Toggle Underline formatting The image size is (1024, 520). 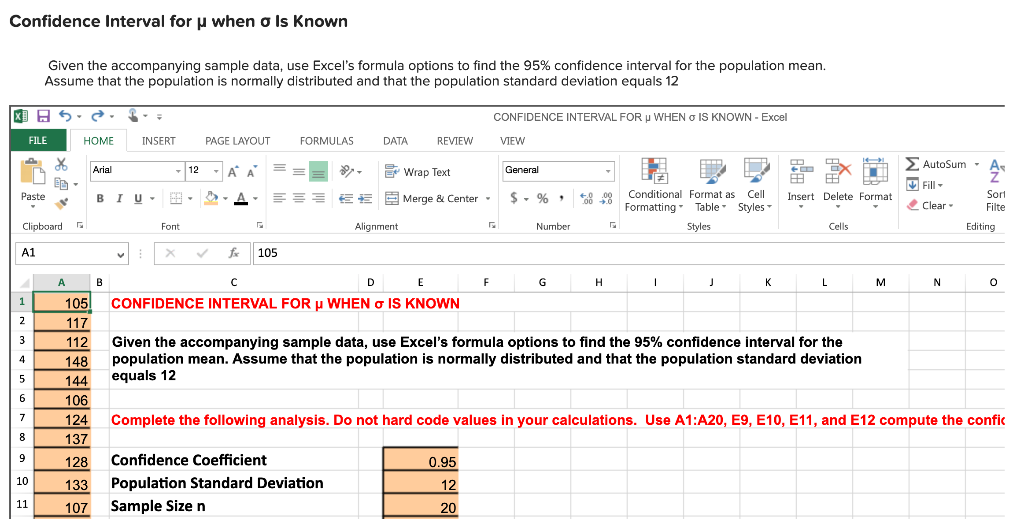138,199
